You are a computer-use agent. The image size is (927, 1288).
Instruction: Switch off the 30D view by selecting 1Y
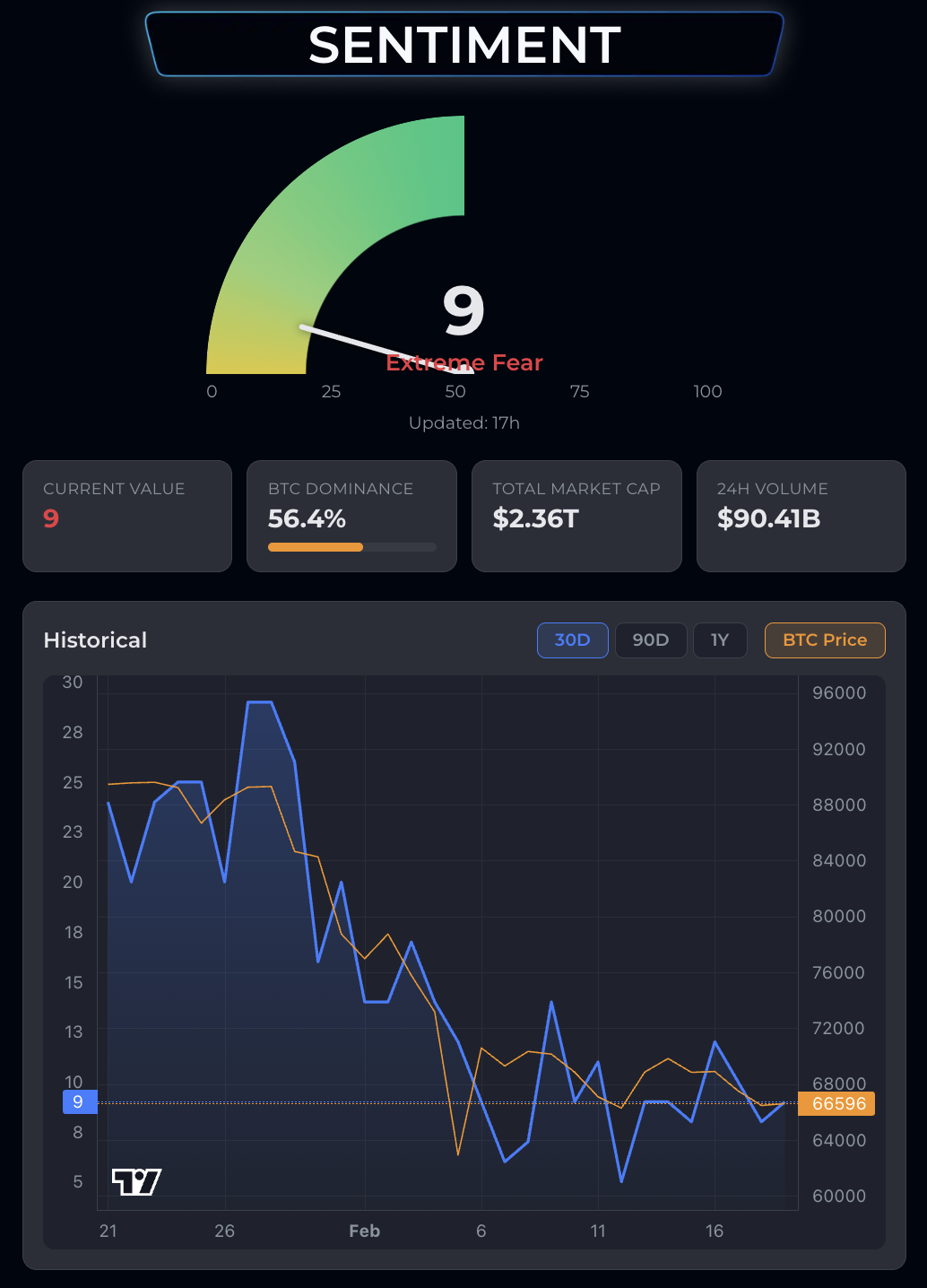(720, 640)
